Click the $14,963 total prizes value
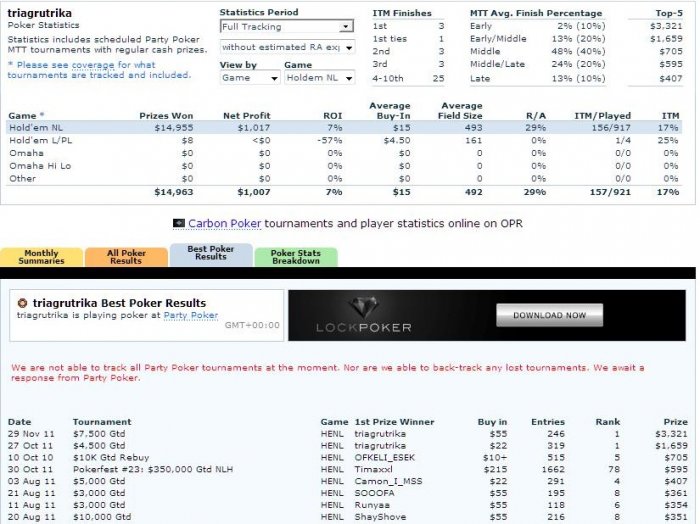The image size is (700, 524). coord(174,192)
